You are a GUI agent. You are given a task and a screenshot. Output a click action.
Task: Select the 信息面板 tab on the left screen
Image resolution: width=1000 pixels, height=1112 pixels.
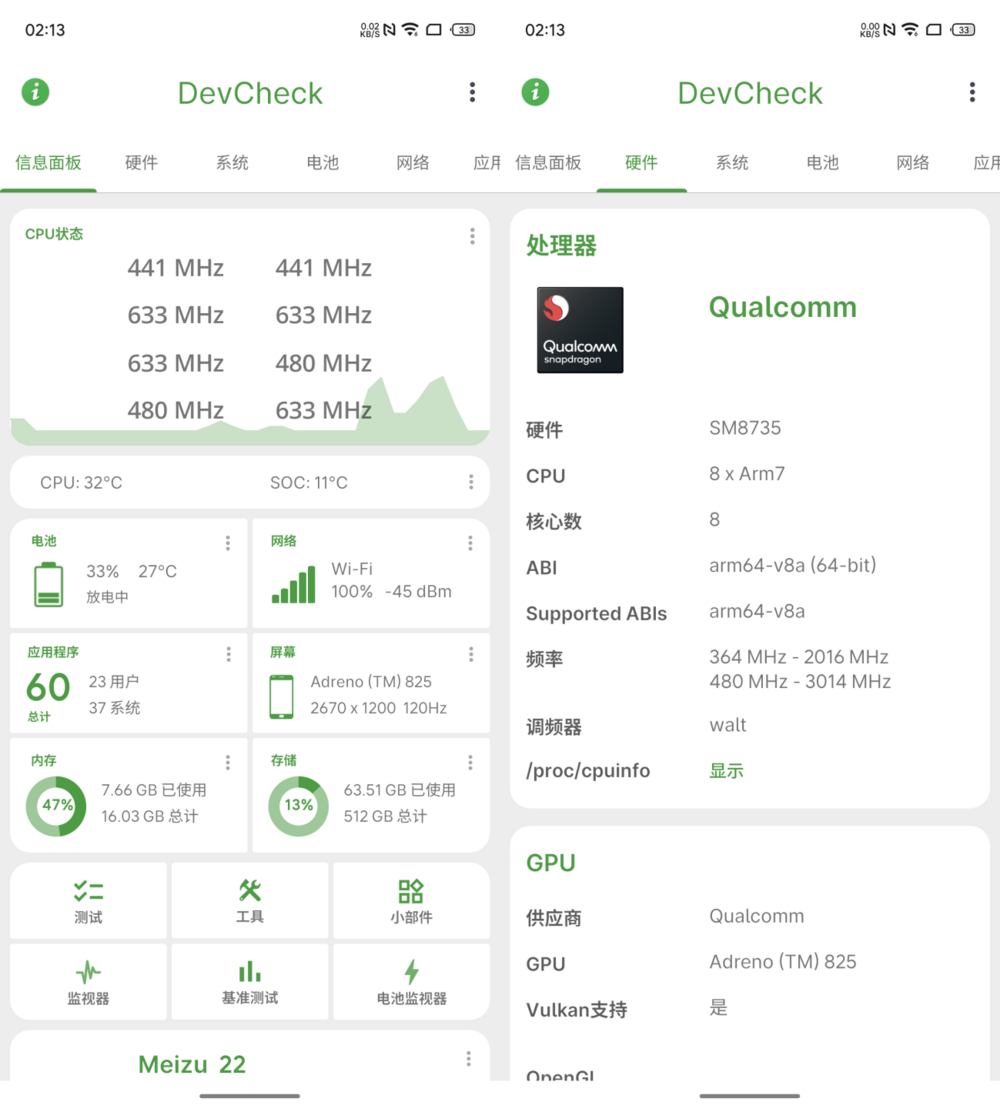tap(48, 162)
